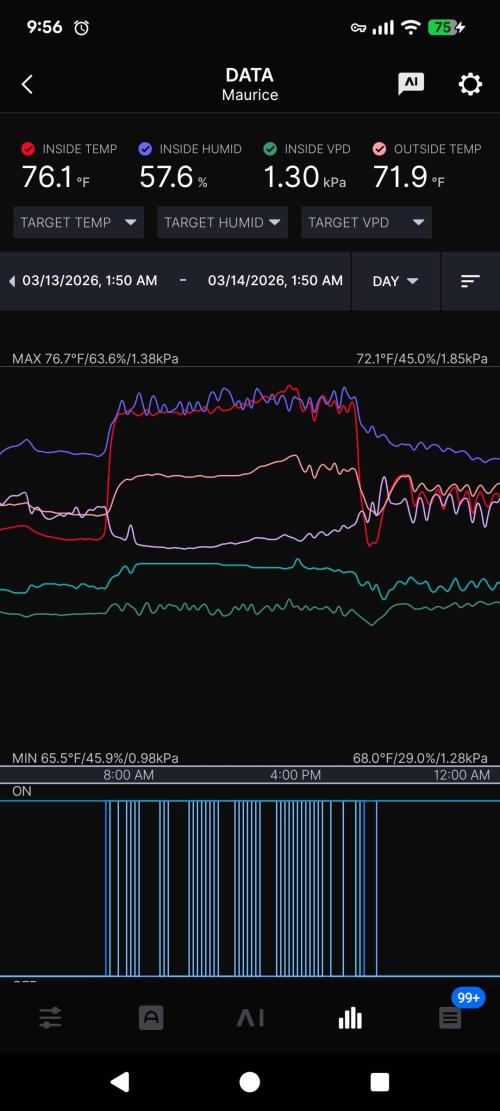This screenshot has width=500, height=1111.
Task: Open the A-badge device tab in bottom bar
Action: point(151,1019)
